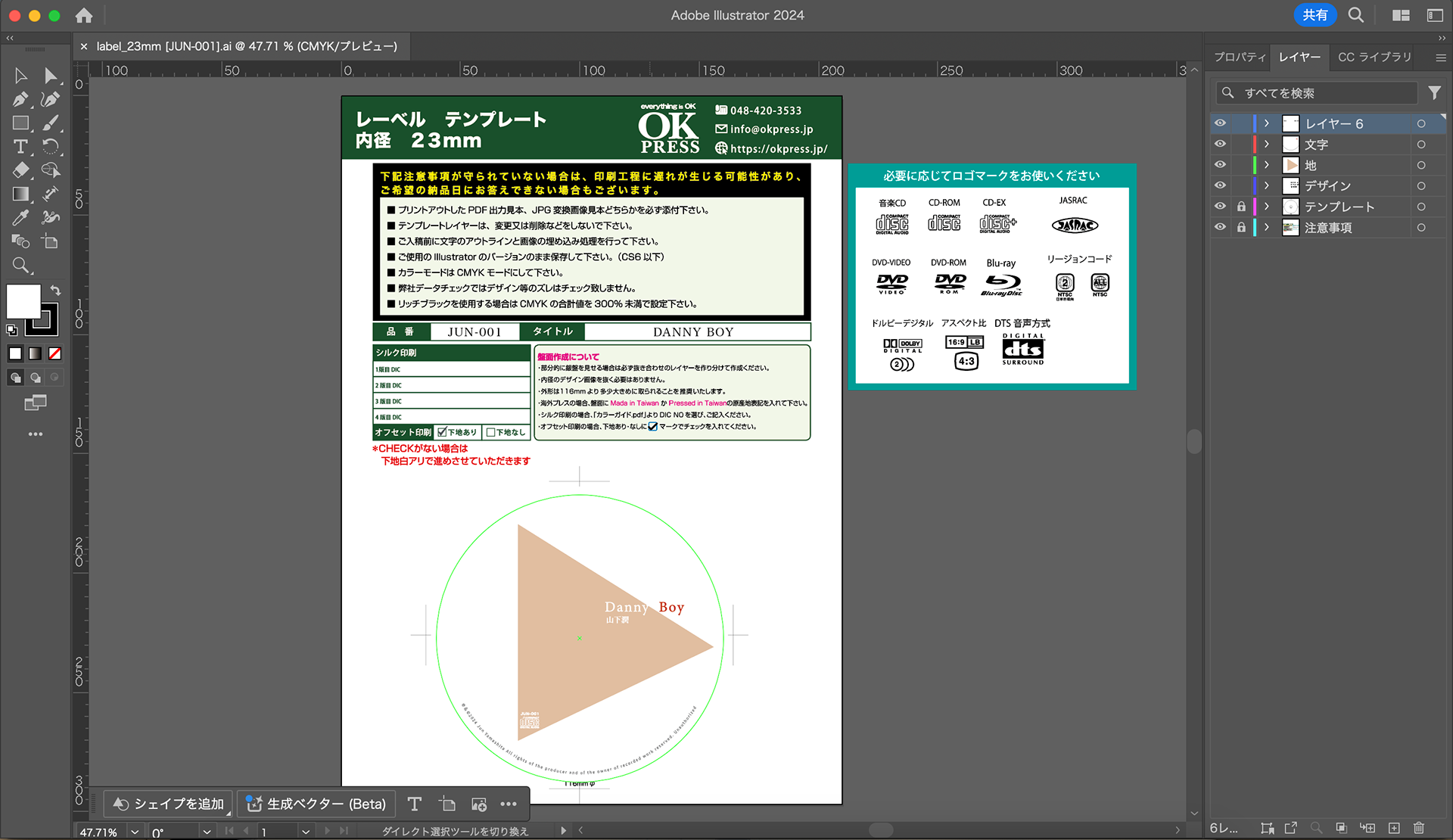
Task: Expand the レイヤー 6 layer
Action: pyautogui.click(x=1267, y=123)
